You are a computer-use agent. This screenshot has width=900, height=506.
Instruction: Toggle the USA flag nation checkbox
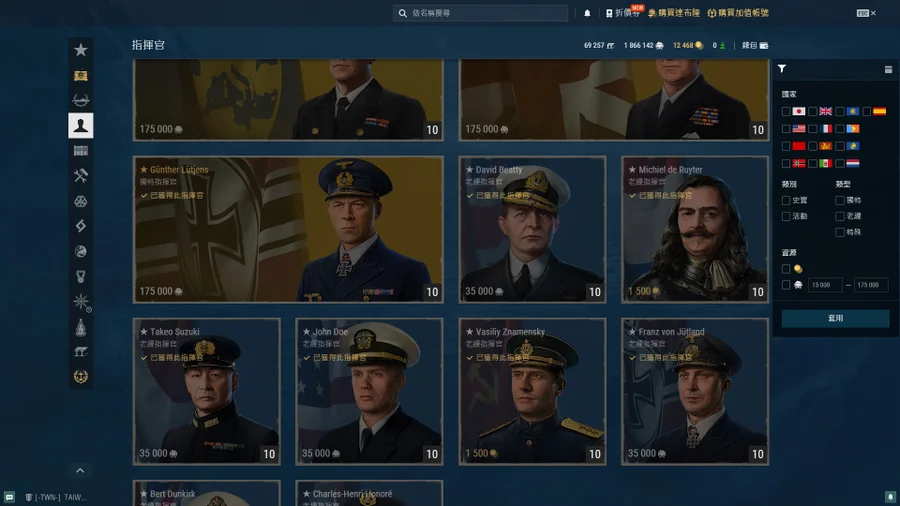point(786,129)
